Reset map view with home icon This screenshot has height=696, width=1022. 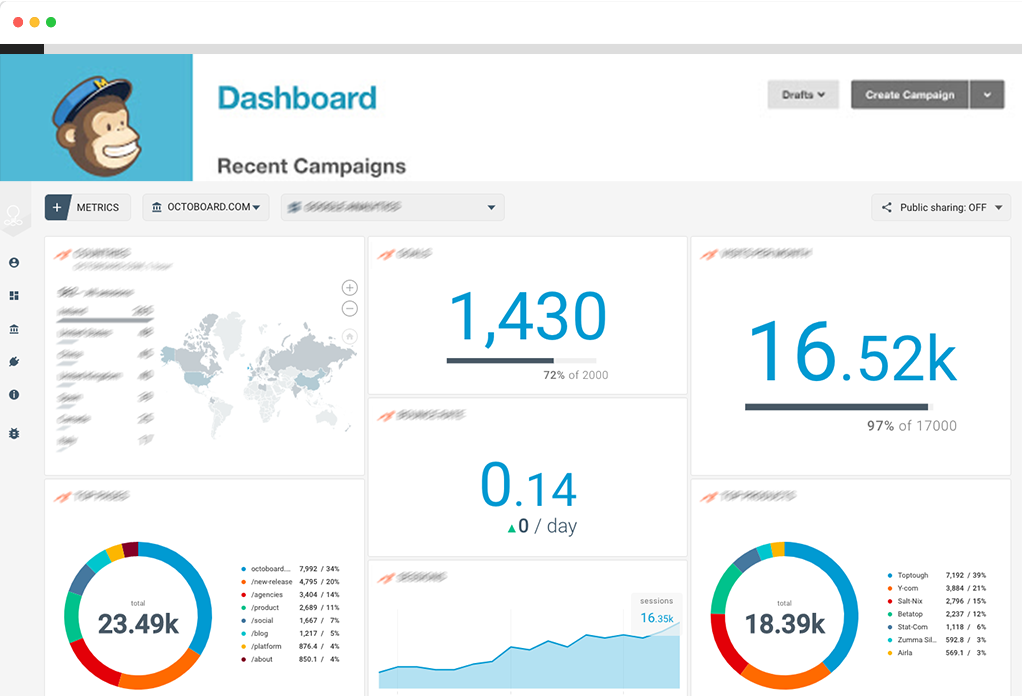[x=349, y=337]
